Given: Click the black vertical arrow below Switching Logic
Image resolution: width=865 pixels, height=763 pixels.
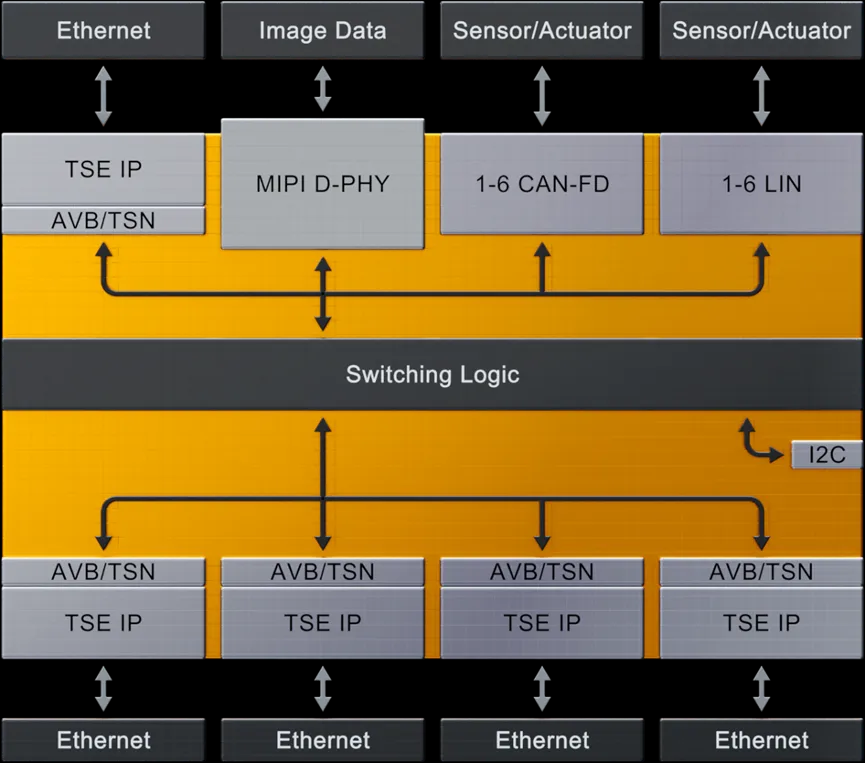Looking at the screenshot, I should (x=323, y=484).
